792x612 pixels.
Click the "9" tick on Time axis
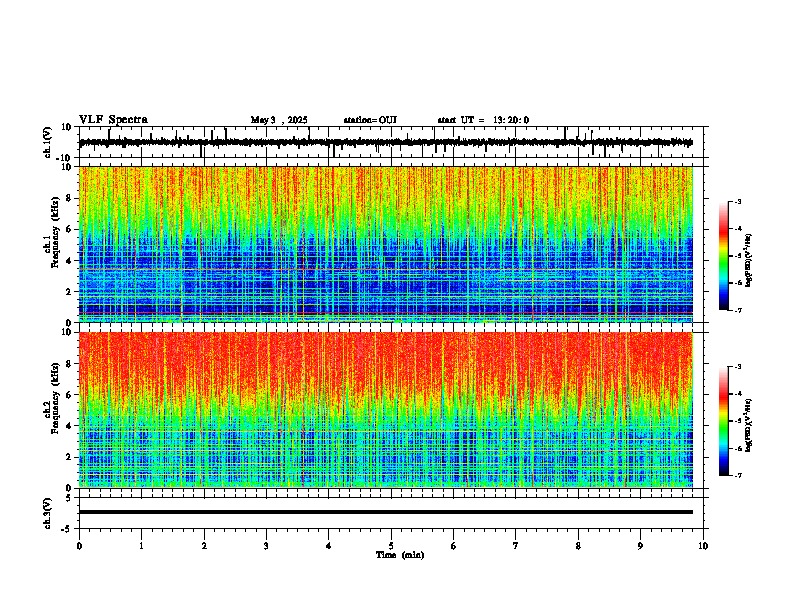pos(640,546)
